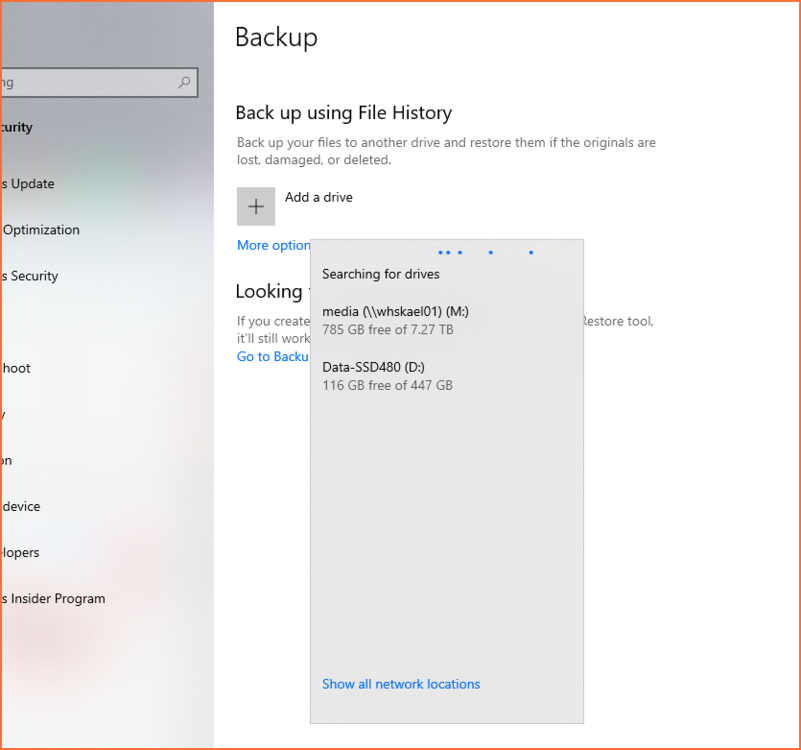Click Go to Backup and Restore link
This screenshot has width=801, height=750.
click(x=272, y=356)
